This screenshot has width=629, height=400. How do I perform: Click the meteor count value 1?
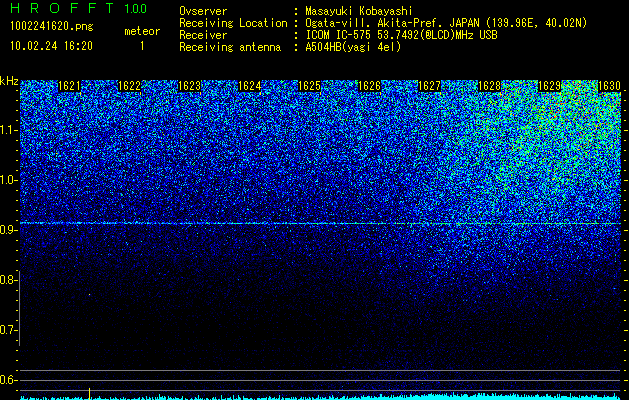coord(142,46)
